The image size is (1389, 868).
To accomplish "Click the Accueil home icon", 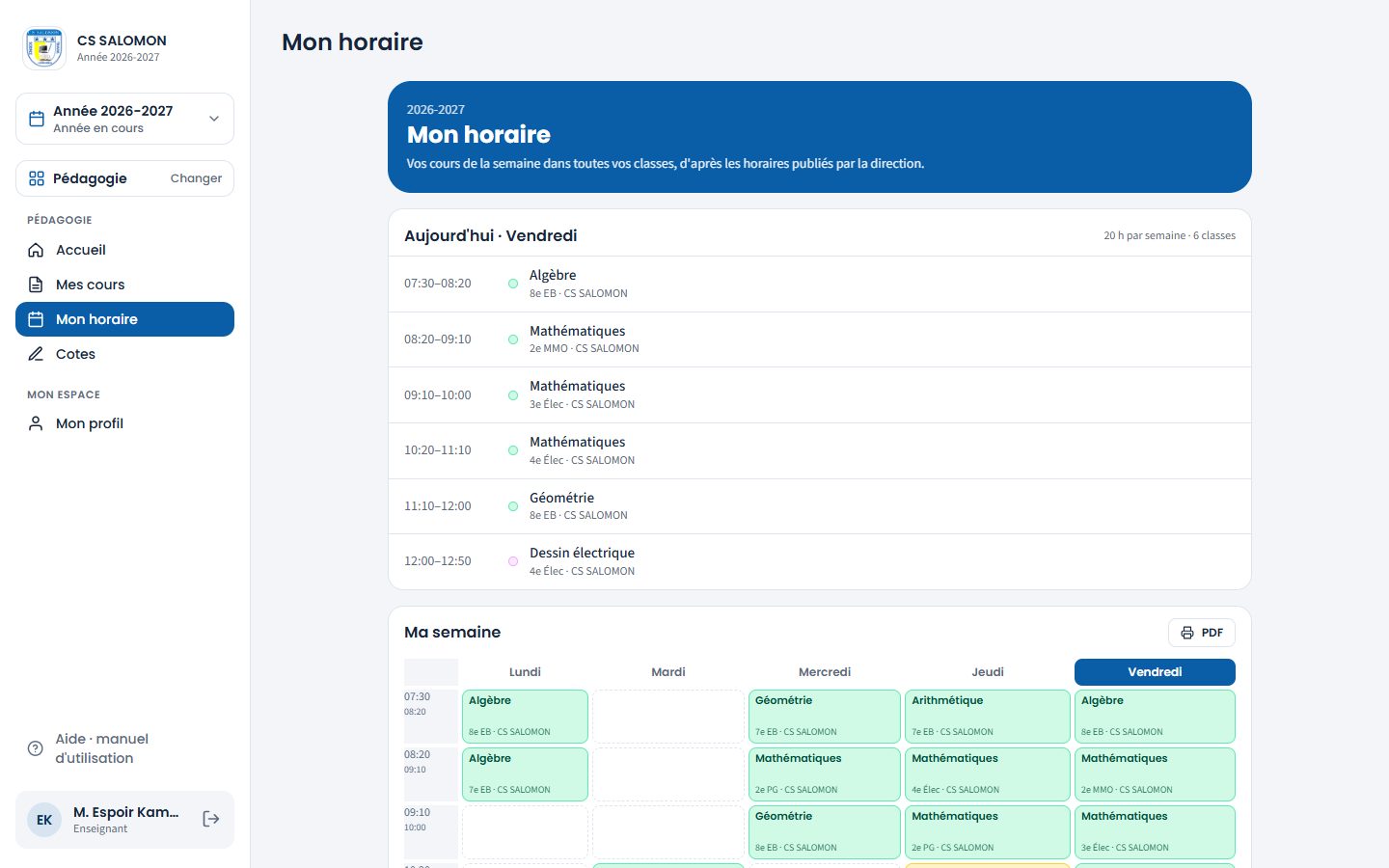I will click(36, 250).
